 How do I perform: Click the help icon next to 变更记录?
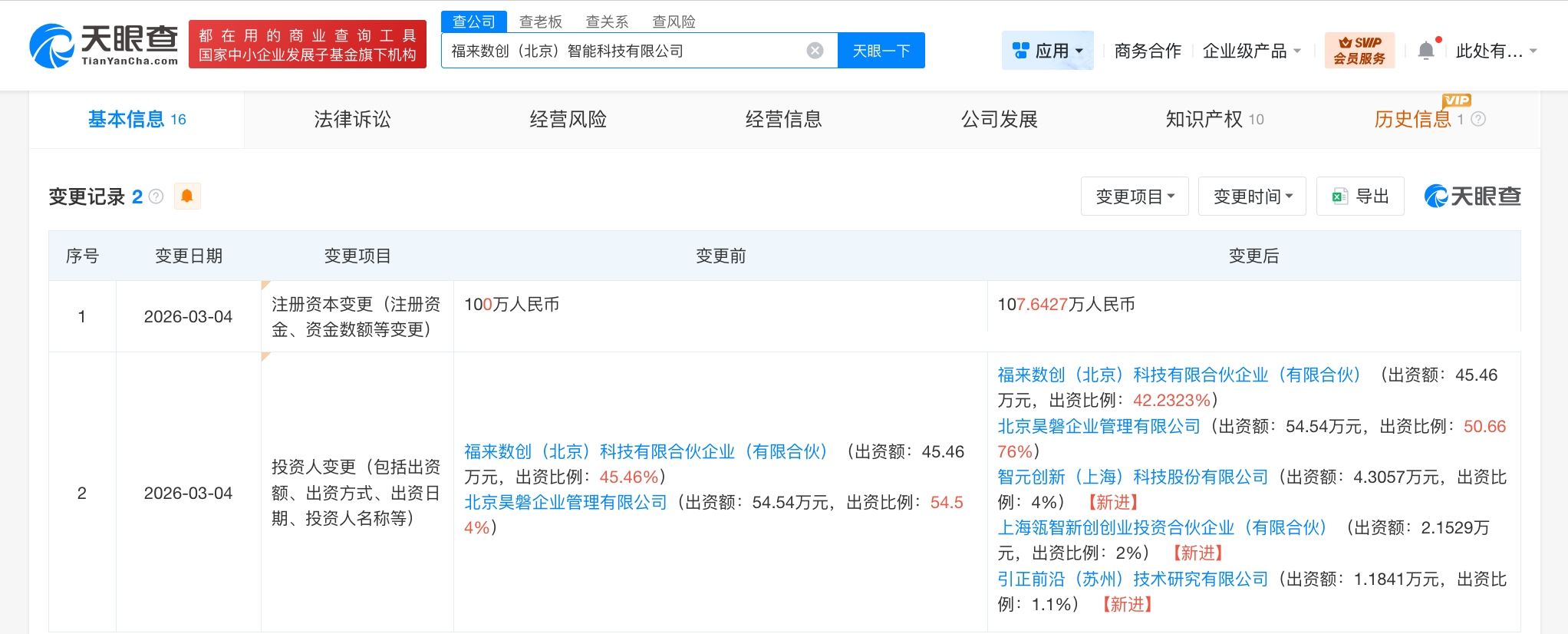pyautogui.click(x=156, y=196)
